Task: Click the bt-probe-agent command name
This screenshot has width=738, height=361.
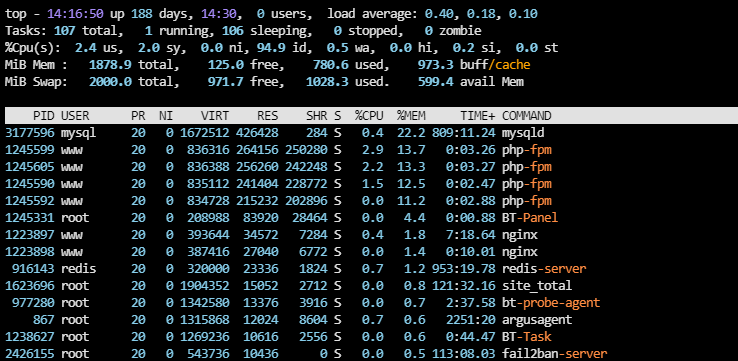Action: 551,303
